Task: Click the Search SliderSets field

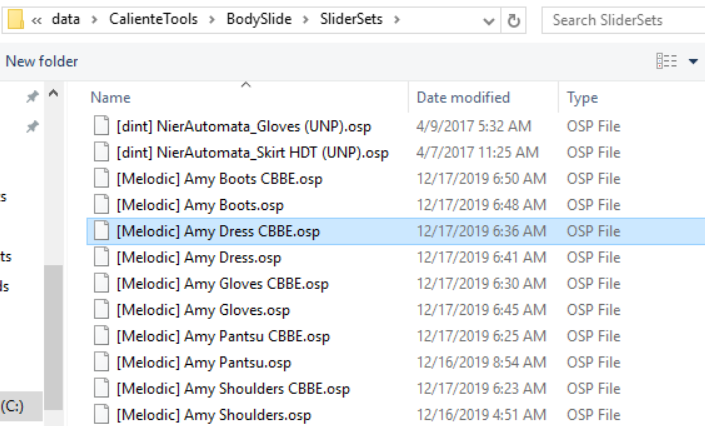Action: 623,20
